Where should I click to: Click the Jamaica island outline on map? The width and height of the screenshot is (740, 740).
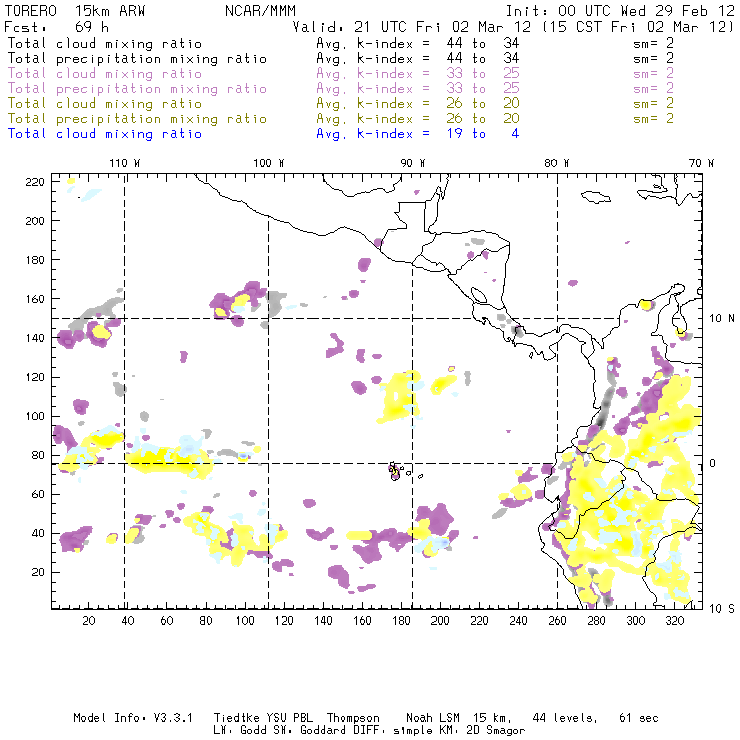pyautogui.click(x=596, y=196)
